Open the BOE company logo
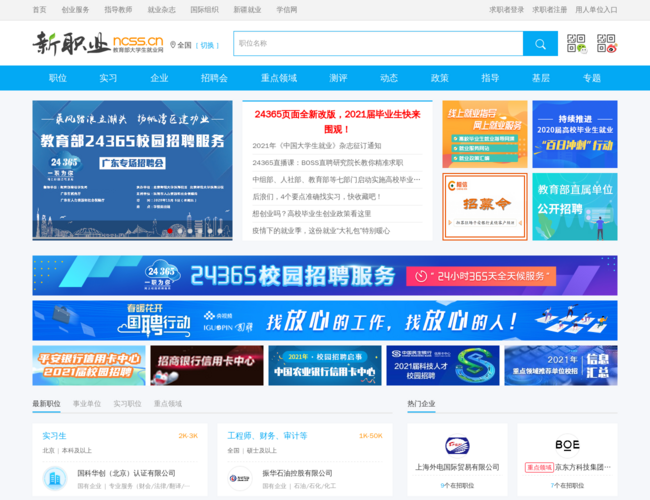The height and width of the screenshot is (500, 650). coord(567,445)
